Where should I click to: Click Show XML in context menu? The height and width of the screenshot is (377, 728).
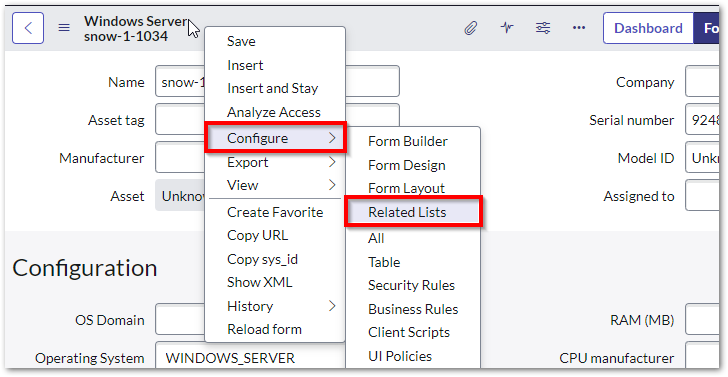click(275, 282)
